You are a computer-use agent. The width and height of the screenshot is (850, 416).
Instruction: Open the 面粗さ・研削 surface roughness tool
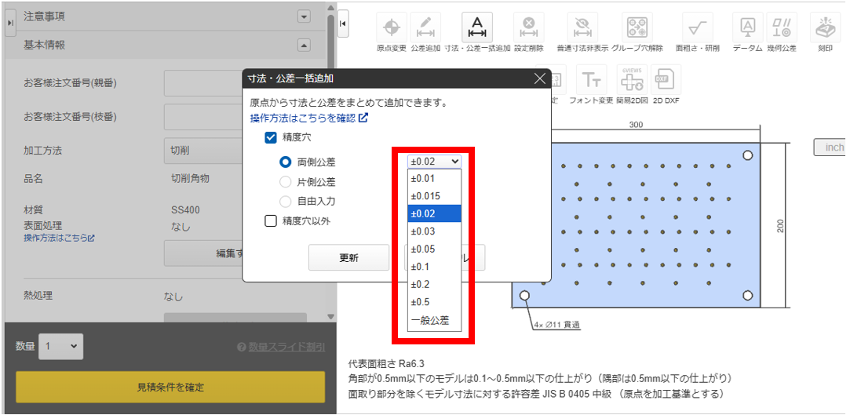point(695,26)
